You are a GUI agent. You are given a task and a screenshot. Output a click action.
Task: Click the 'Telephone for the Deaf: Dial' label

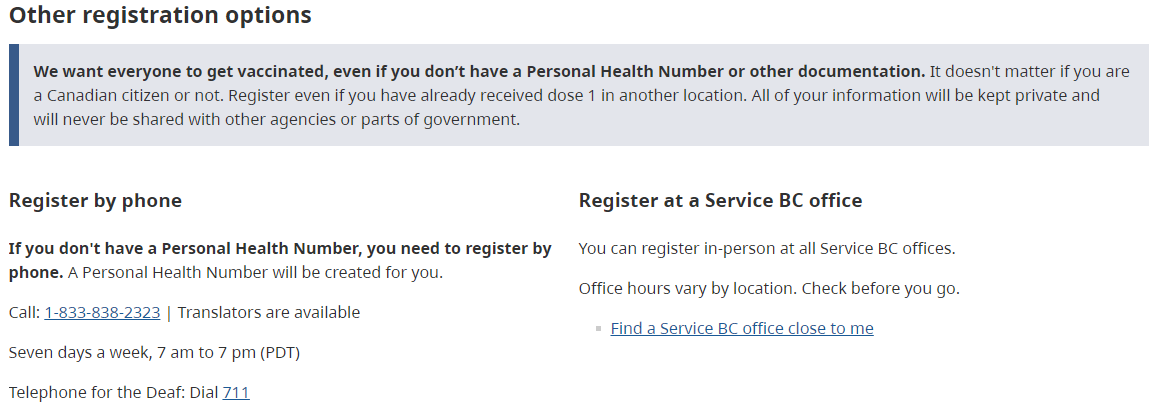pyautogui.click(x=113, y=392)
